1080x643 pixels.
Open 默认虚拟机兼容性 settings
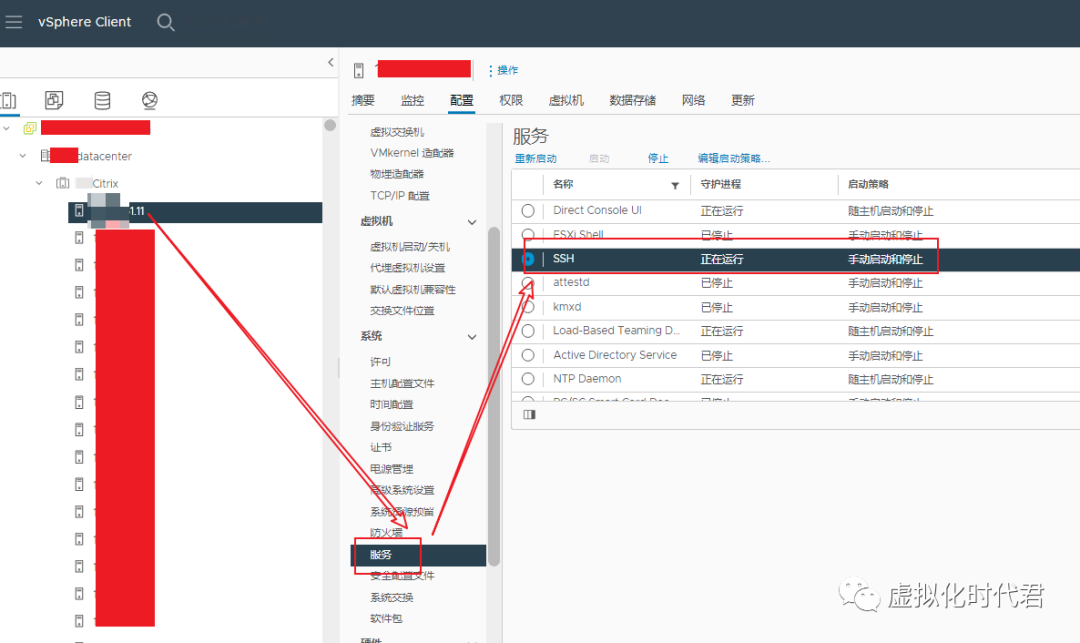pyautogui.click(x=413, y=289)
